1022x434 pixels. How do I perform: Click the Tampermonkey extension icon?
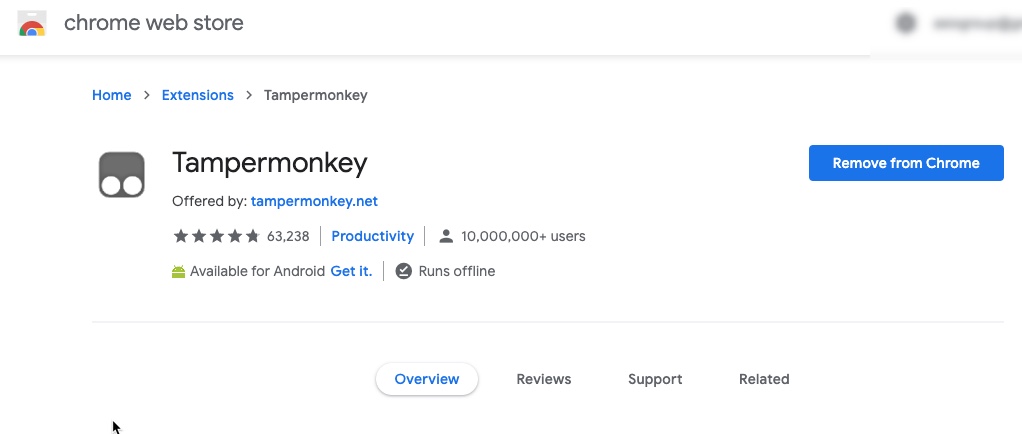[x=122, y=175]
